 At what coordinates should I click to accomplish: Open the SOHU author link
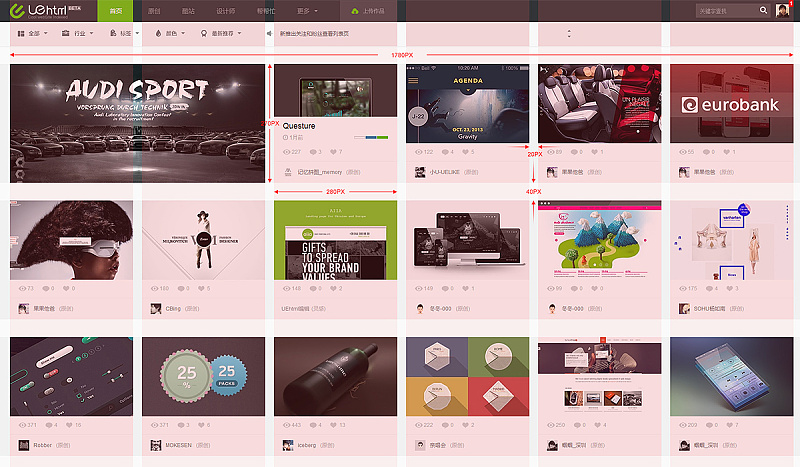[x=709, y=309]
